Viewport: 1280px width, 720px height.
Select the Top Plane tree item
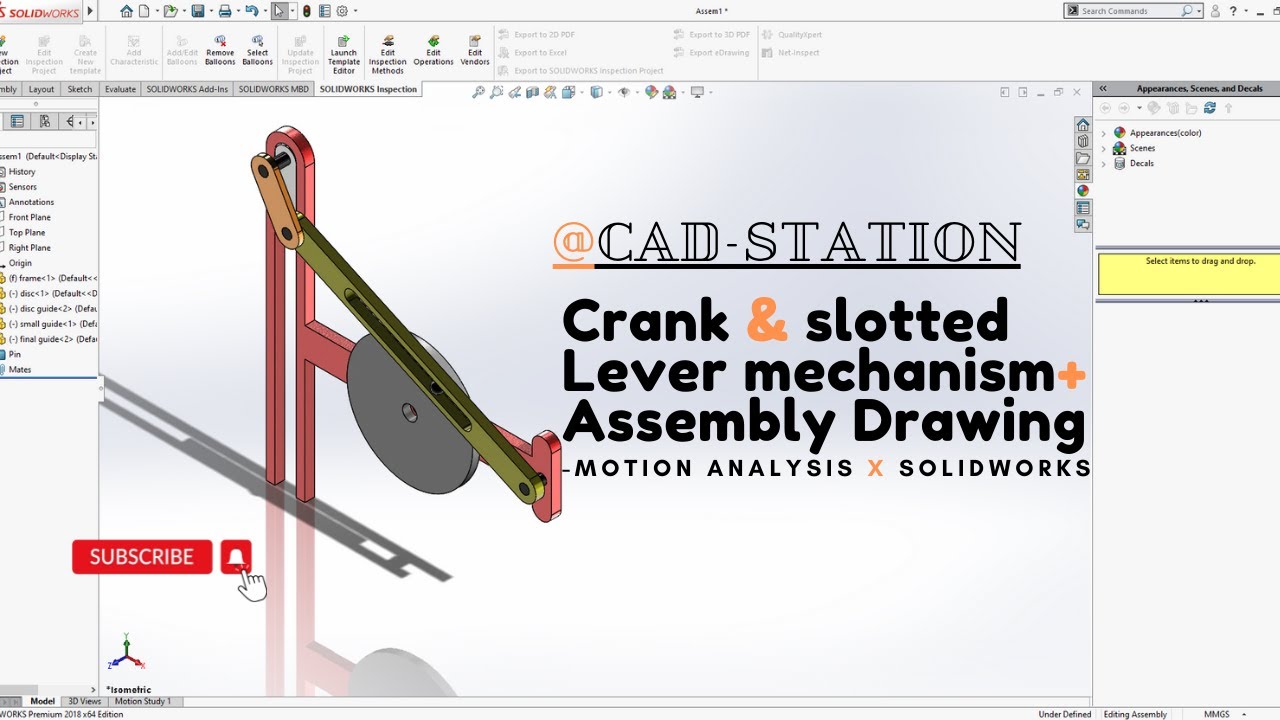[x=27, y=232]
